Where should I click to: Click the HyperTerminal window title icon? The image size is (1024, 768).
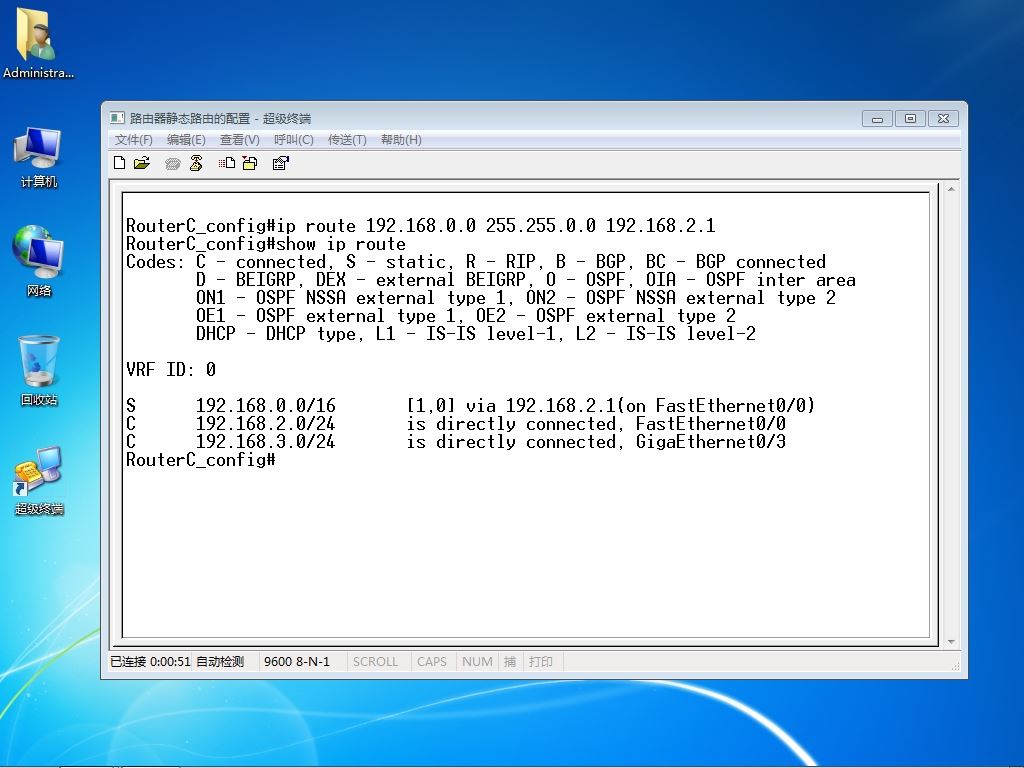(x=117, y=118)
